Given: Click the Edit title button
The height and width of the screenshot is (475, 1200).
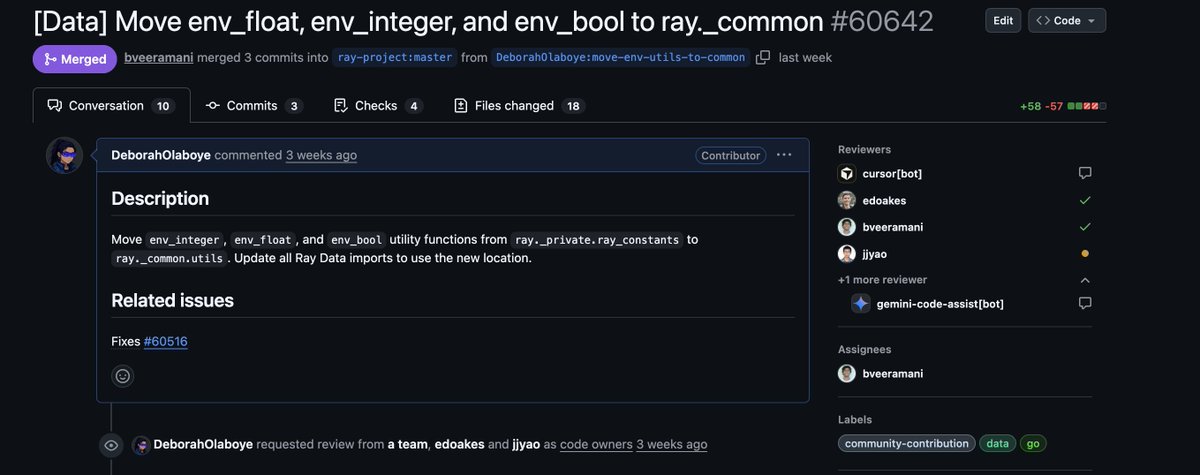Looking at the screenshot, I should pos(1003,20).
